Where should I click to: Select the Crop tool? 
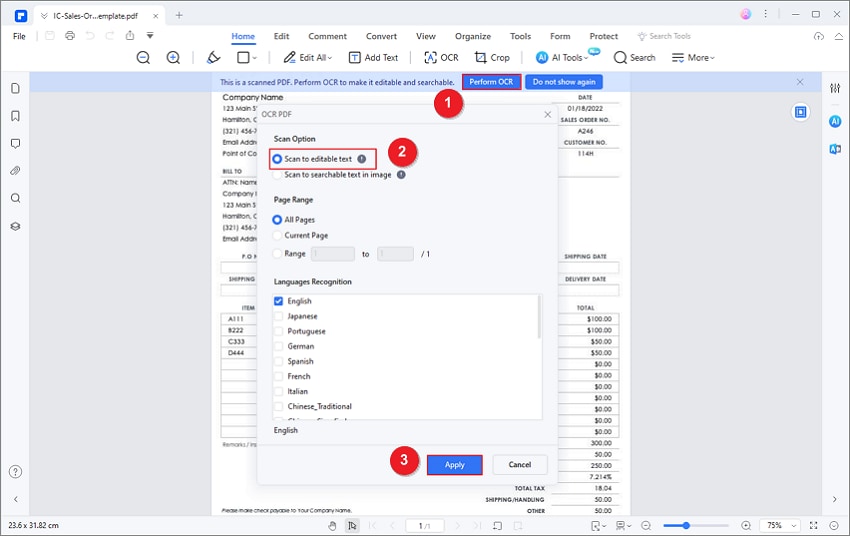pyautogui.click(x=492, y=57)
